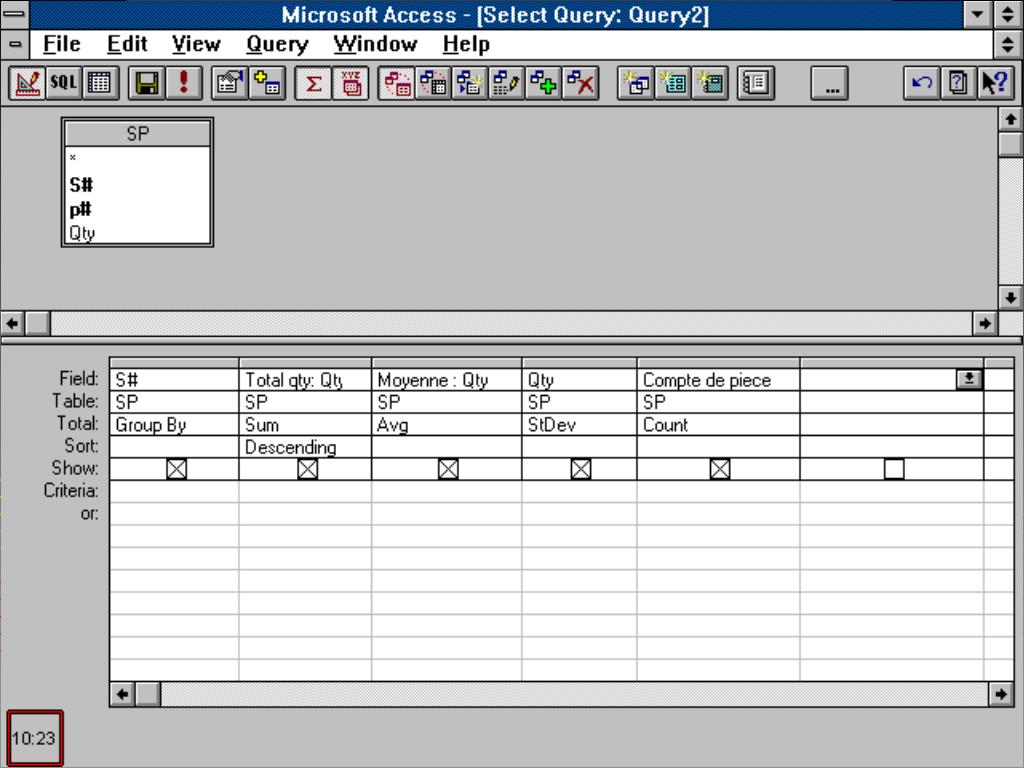
Task: Toggle Totals row with Sigma icon
Action: [x=313, y=83]
